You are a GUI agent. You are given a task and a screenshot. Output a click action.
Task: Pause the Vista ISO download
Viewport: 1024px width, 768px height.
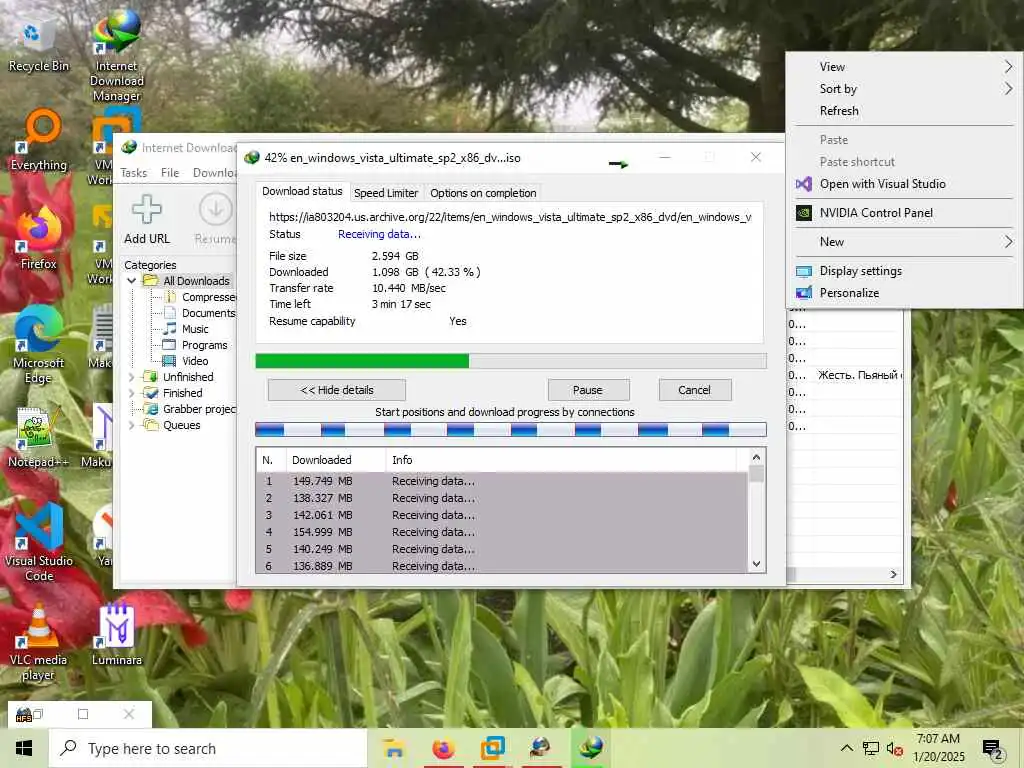(x=588, y=391)
